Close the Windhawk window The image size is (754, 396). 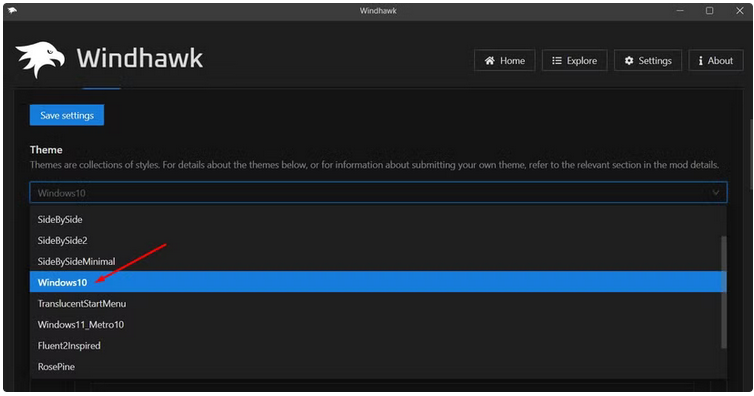point(740,11)
